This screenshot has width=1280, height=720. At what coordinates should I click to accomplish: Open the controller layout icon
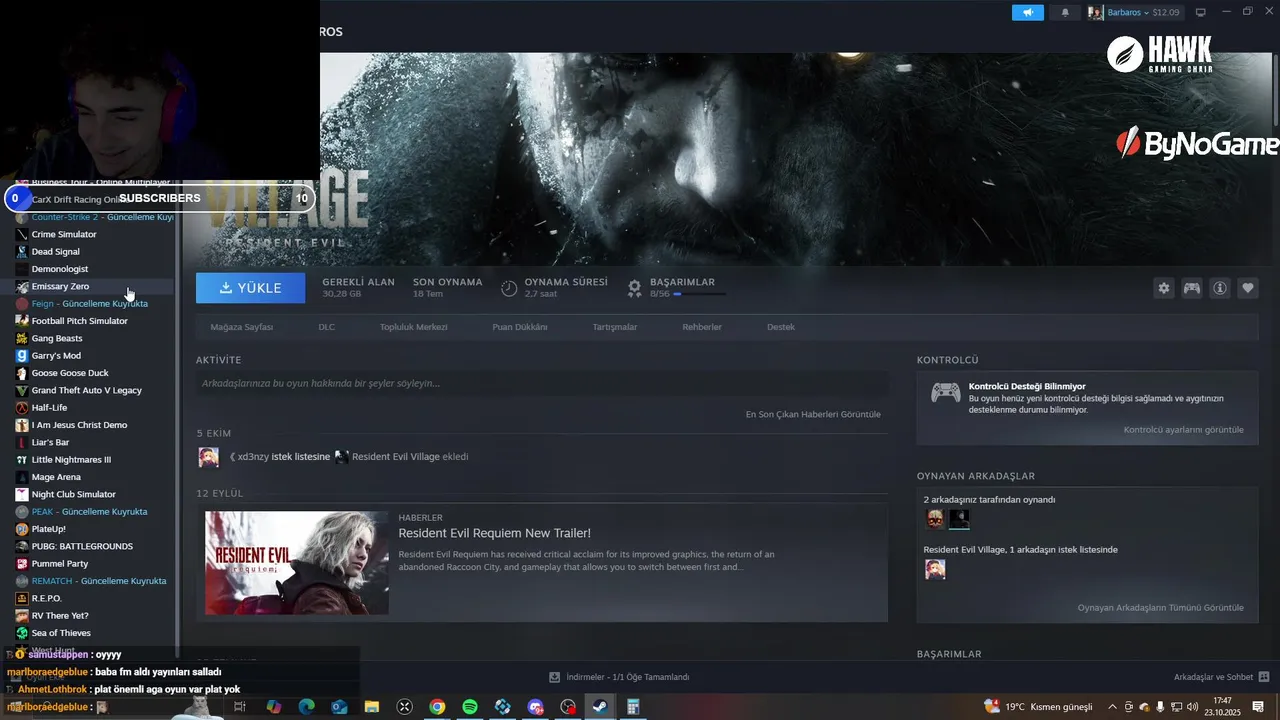(1192, 288)
